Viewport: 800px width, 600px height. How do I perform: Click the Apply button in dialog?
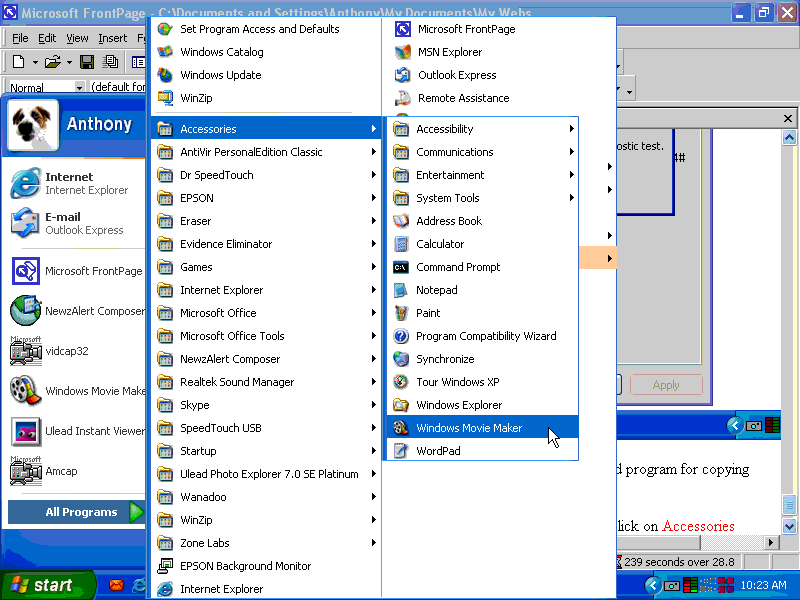pyautogui.click(x=666, y=385)
